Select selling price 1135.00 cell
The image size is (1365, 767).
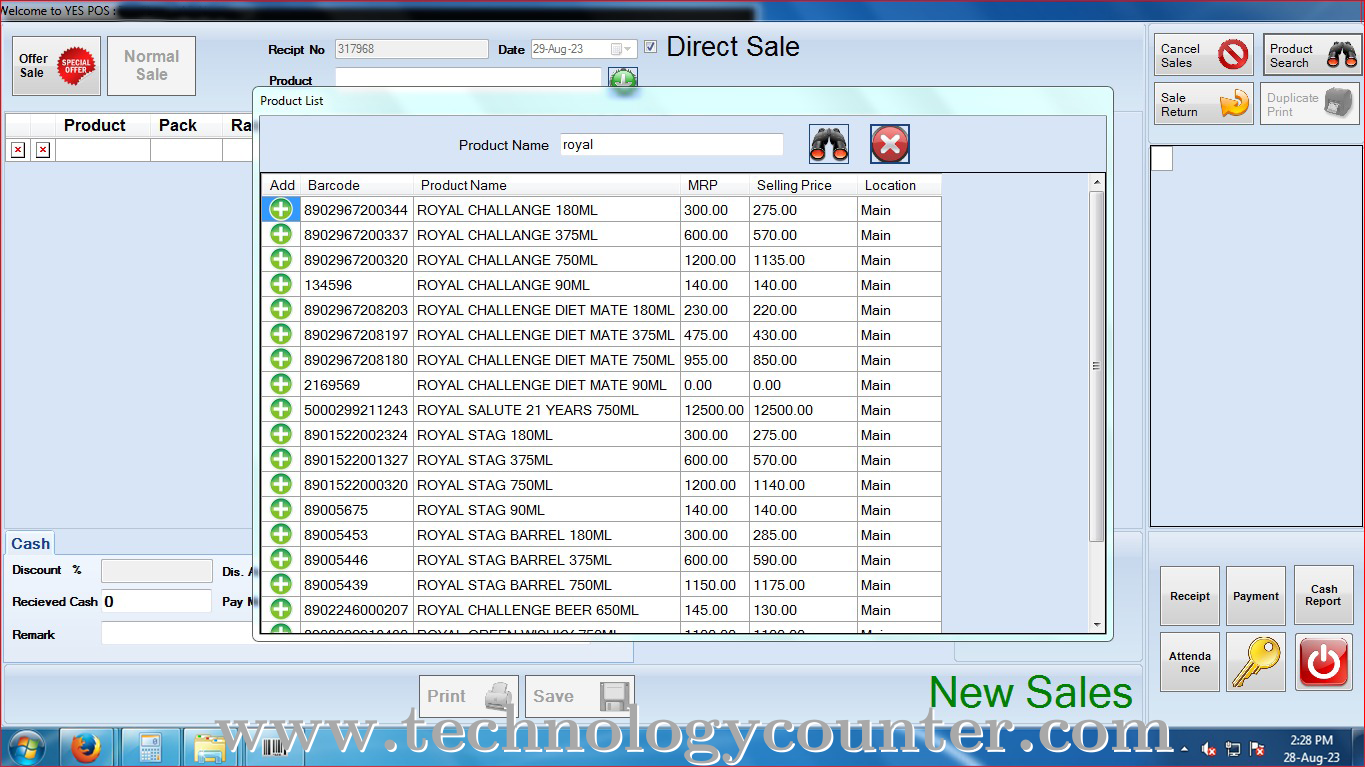click(804, 260)
